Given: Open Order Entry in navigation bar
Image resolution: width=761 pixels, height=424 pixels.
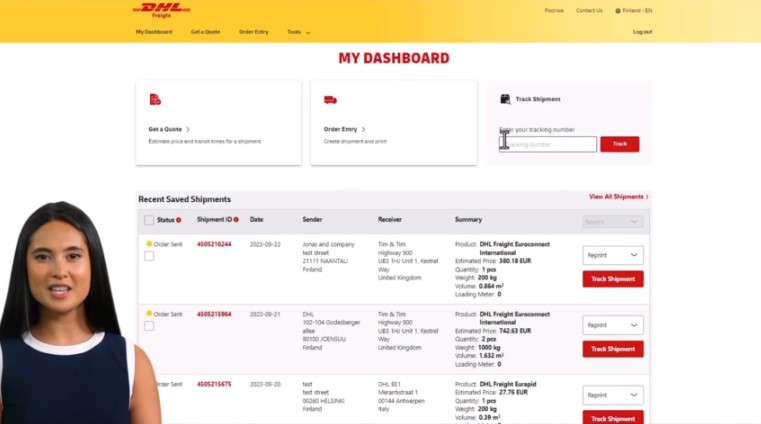Looking at the screenshot, I should pos(253,32).
